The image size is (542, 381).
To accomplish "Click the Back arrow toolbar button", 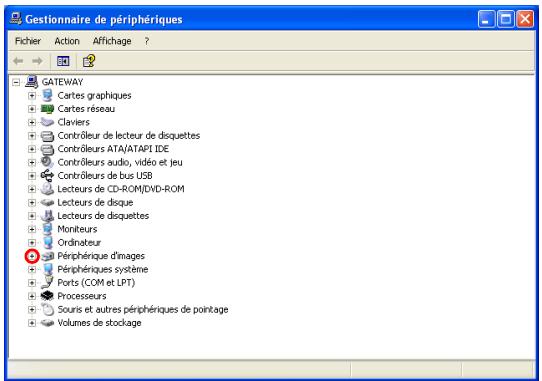I will coord(18,61).
